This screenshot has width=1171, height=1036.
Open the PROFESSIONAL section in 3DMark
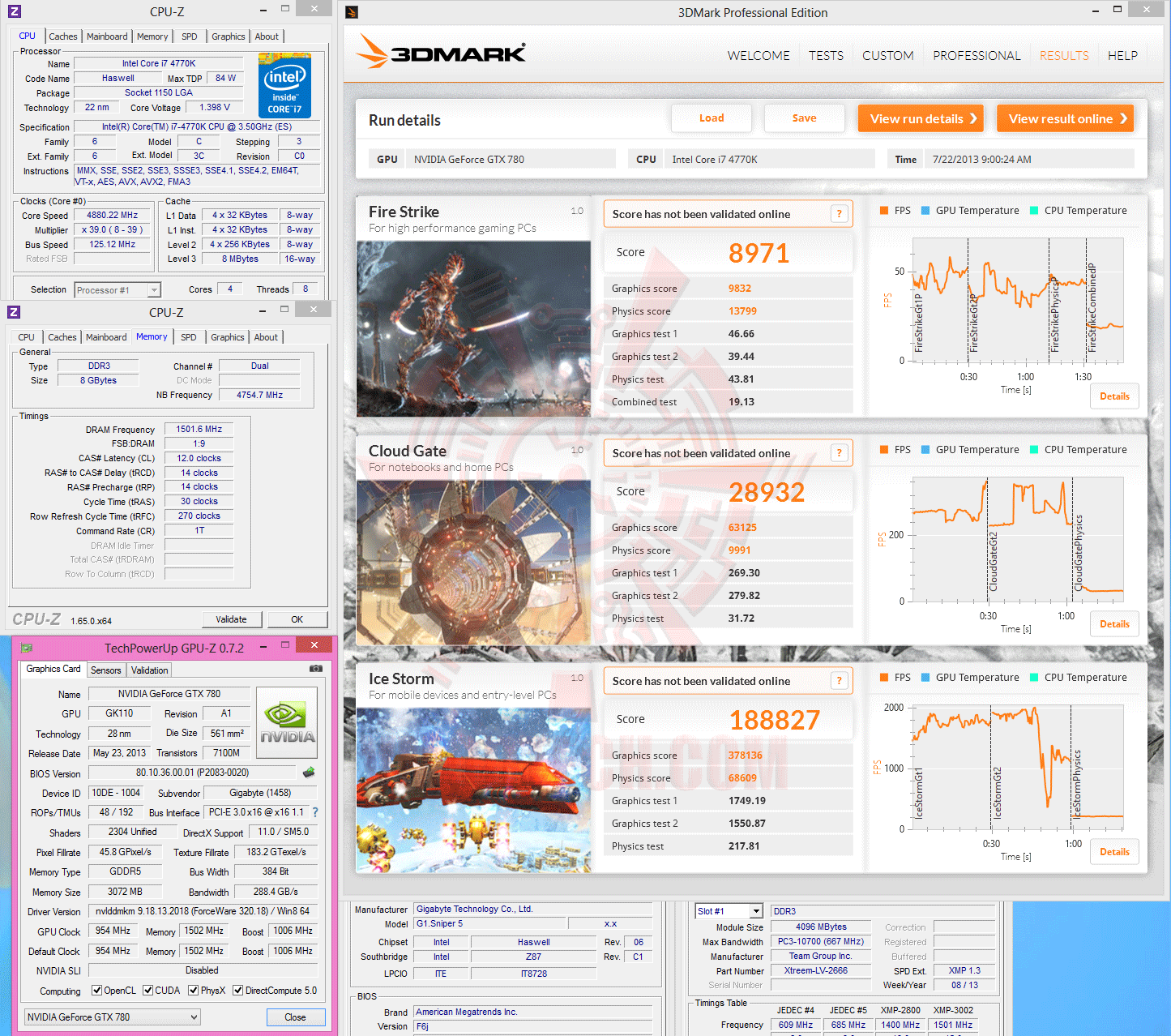pos(977,56)
